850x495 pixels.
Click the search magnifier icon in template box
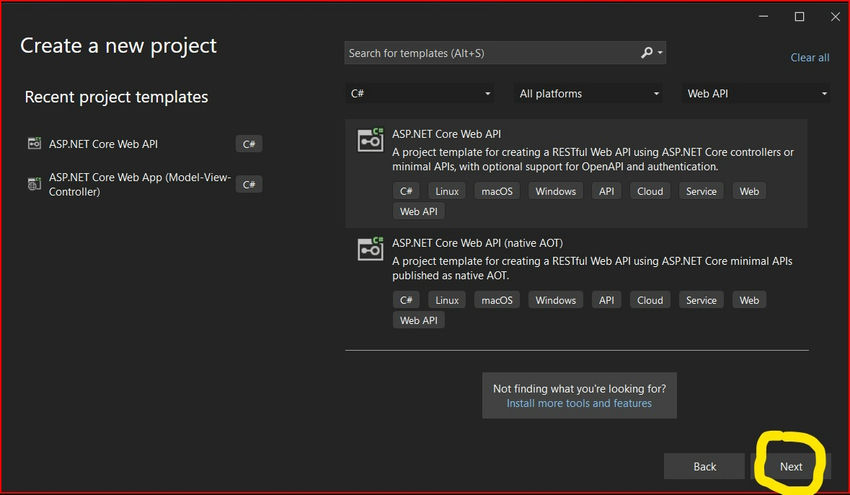(646, 53)
